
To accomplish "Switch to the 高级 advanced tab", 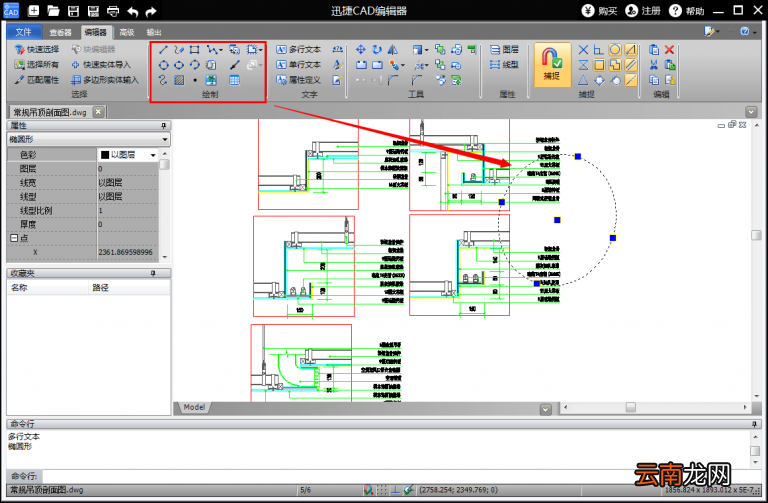I will pos(127,32).
